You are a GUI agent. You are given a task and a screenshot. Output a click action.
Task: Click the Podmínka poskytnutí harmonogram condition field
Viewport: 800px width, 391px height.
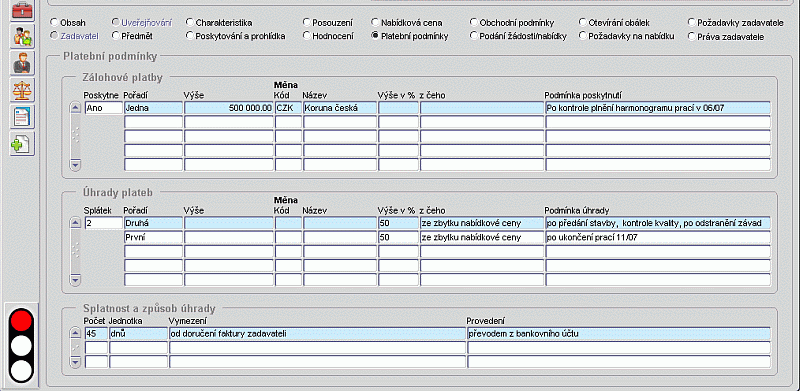(658, 108)
